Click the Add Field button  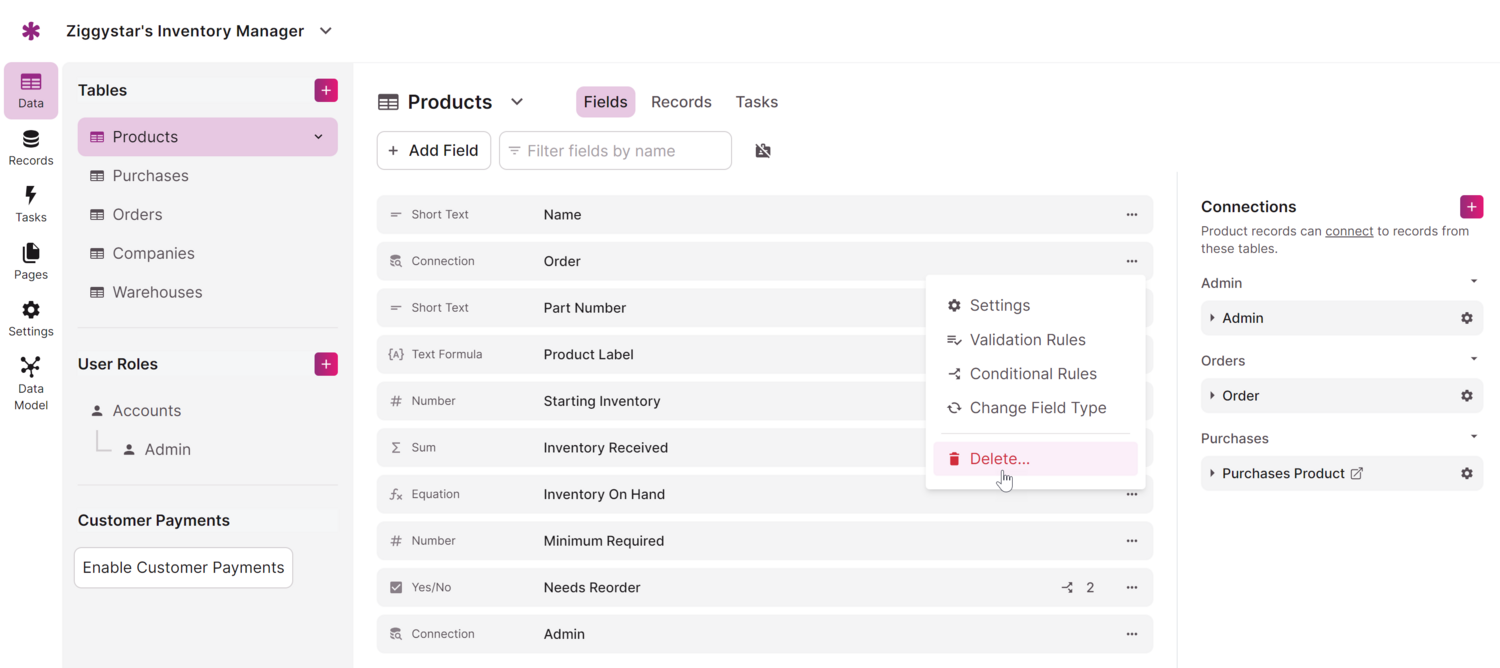point(434,151)
